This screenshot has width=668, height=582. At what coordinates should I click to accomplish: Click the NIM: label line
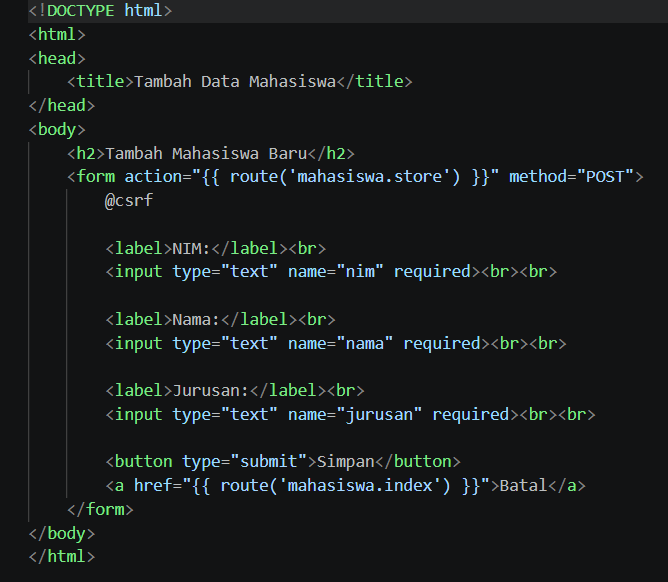pyautogui.click(x=216, y=248)
